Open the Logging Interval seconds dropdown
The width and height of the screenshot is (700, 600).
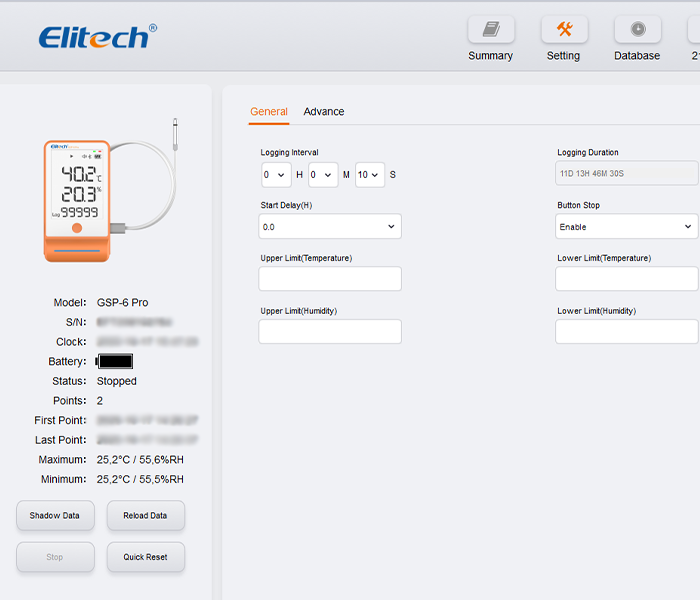coord(369,175)
